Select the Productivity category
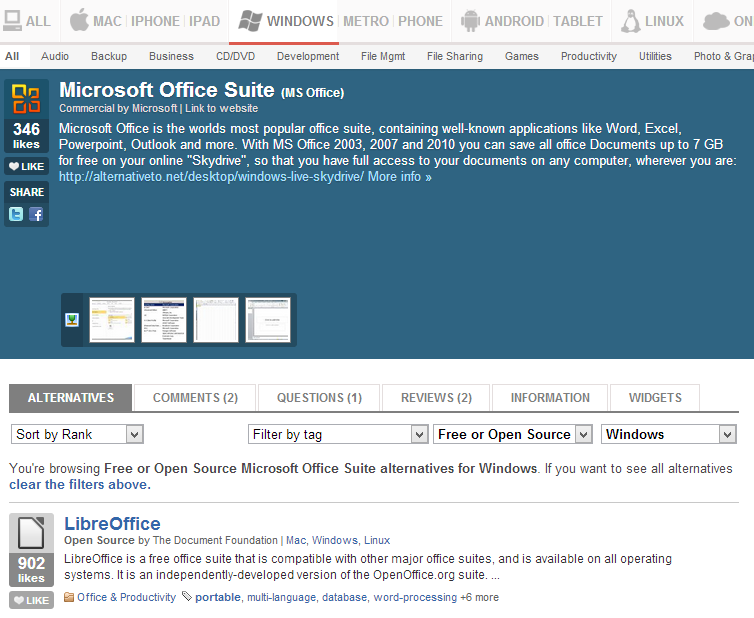754x618 pixels. coord(589,56)
